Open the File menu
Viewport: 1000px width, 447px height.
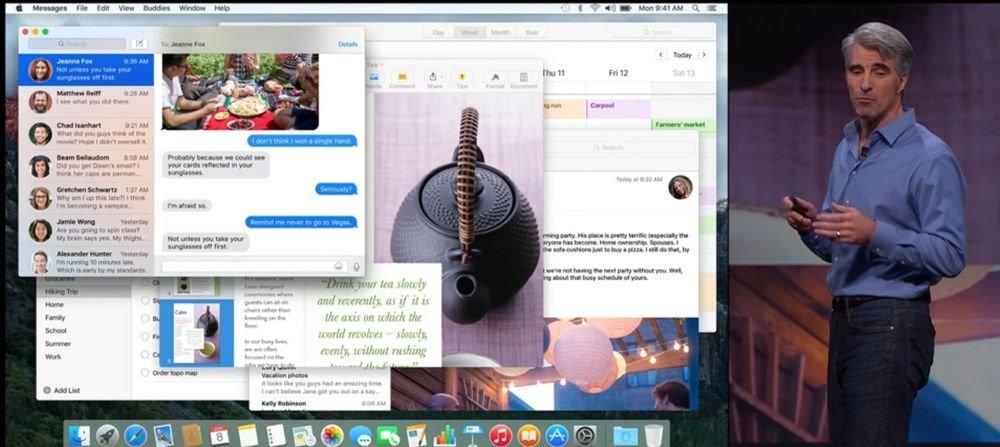82,8
